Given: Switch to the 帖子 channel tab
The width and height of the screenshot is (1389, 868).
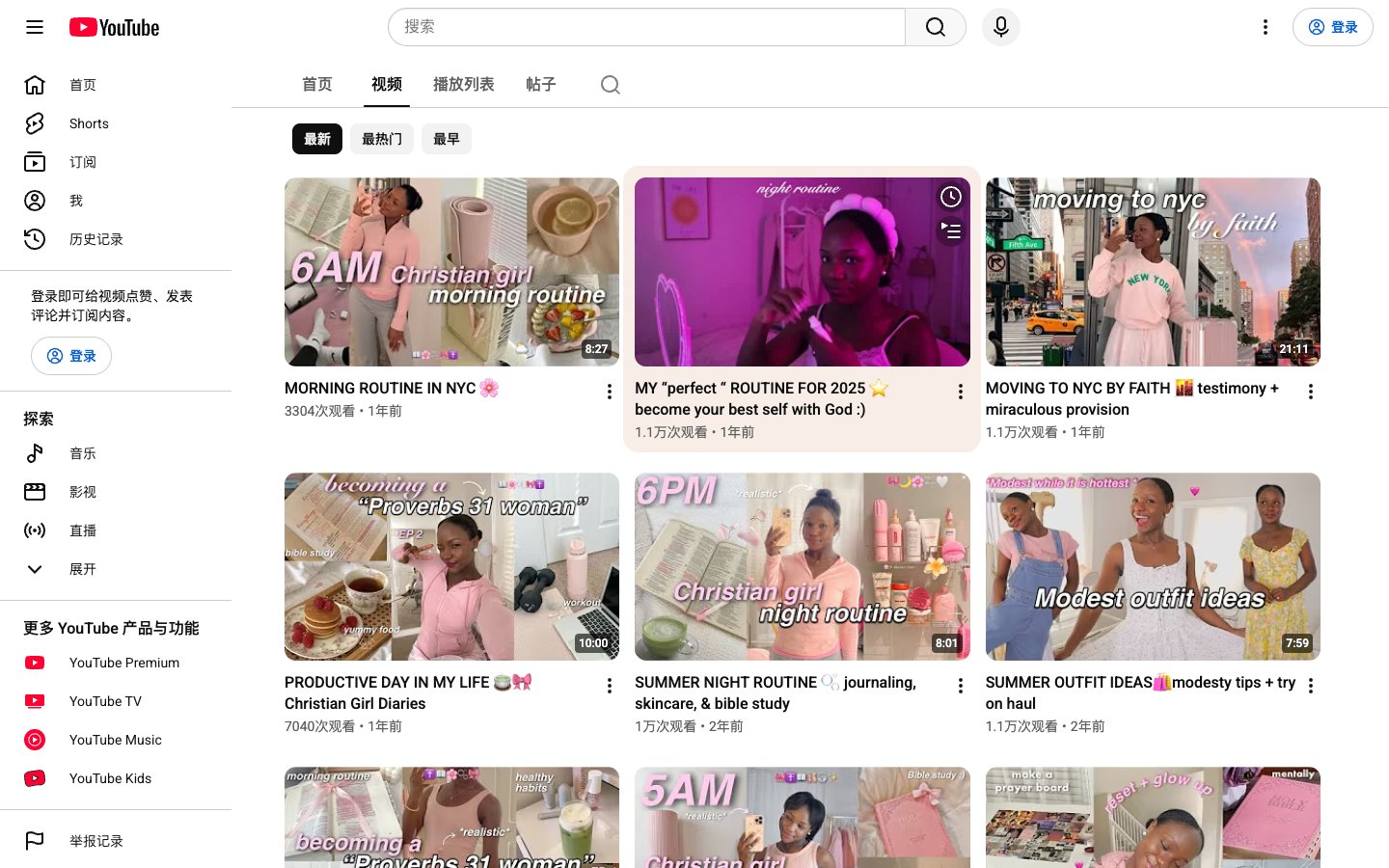Looking at the screenshot, I should click(x=541, y=85).
